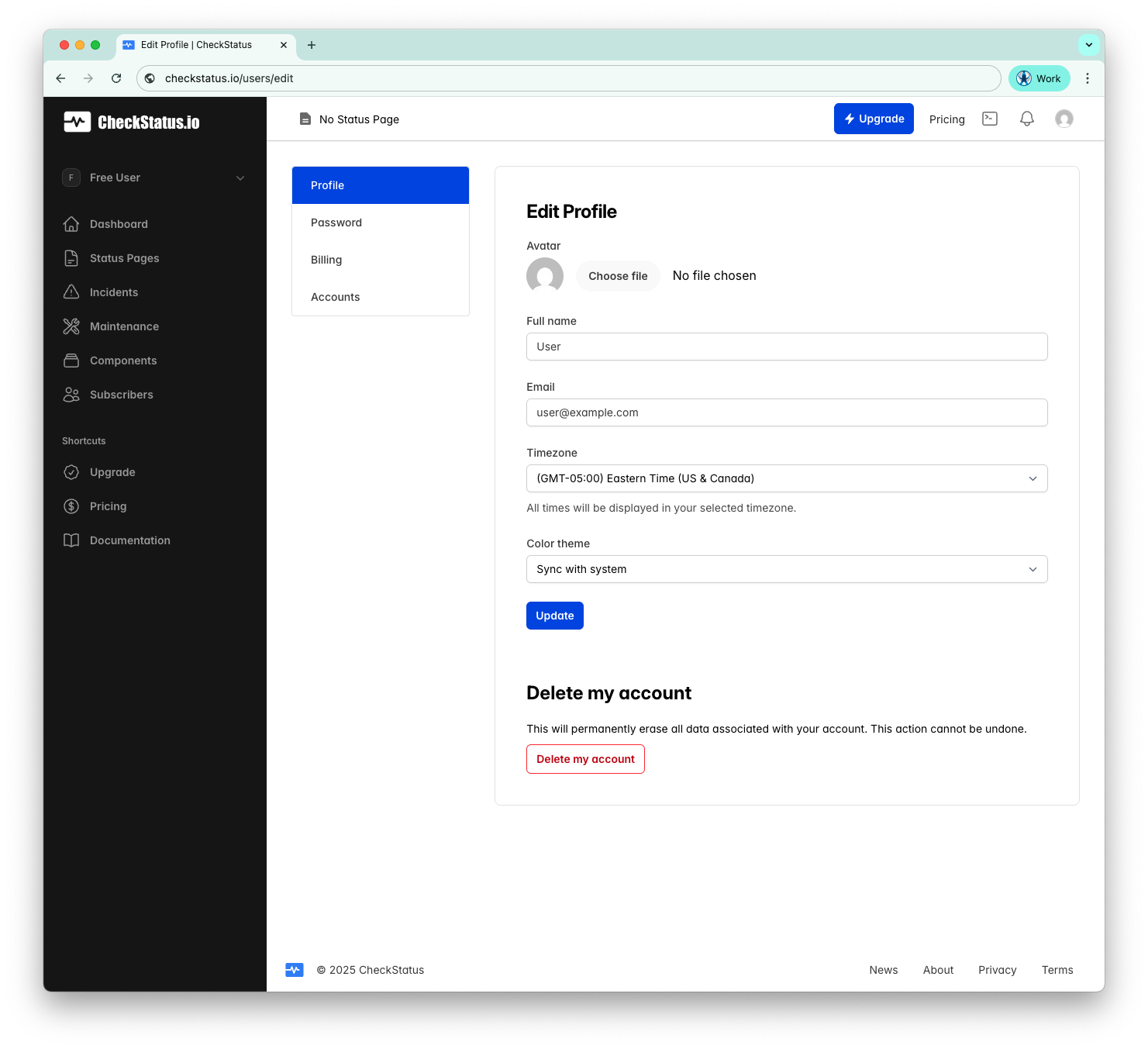Click the Incidents warning triangle icon
Screen dimensions: 1148x1049
pyautogui.click(x=71, y=292)
